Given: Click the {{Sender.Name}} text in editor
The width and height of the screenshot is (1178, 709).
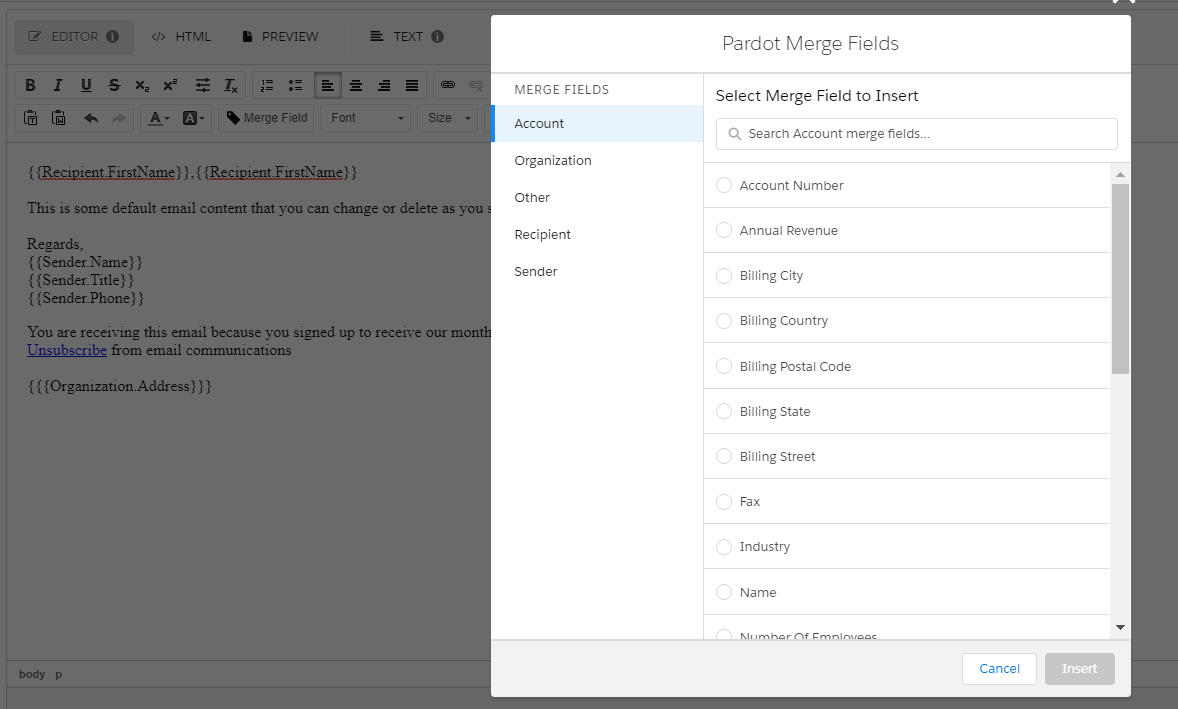Looking at the screenshot, I should click(x=85, y=262).
